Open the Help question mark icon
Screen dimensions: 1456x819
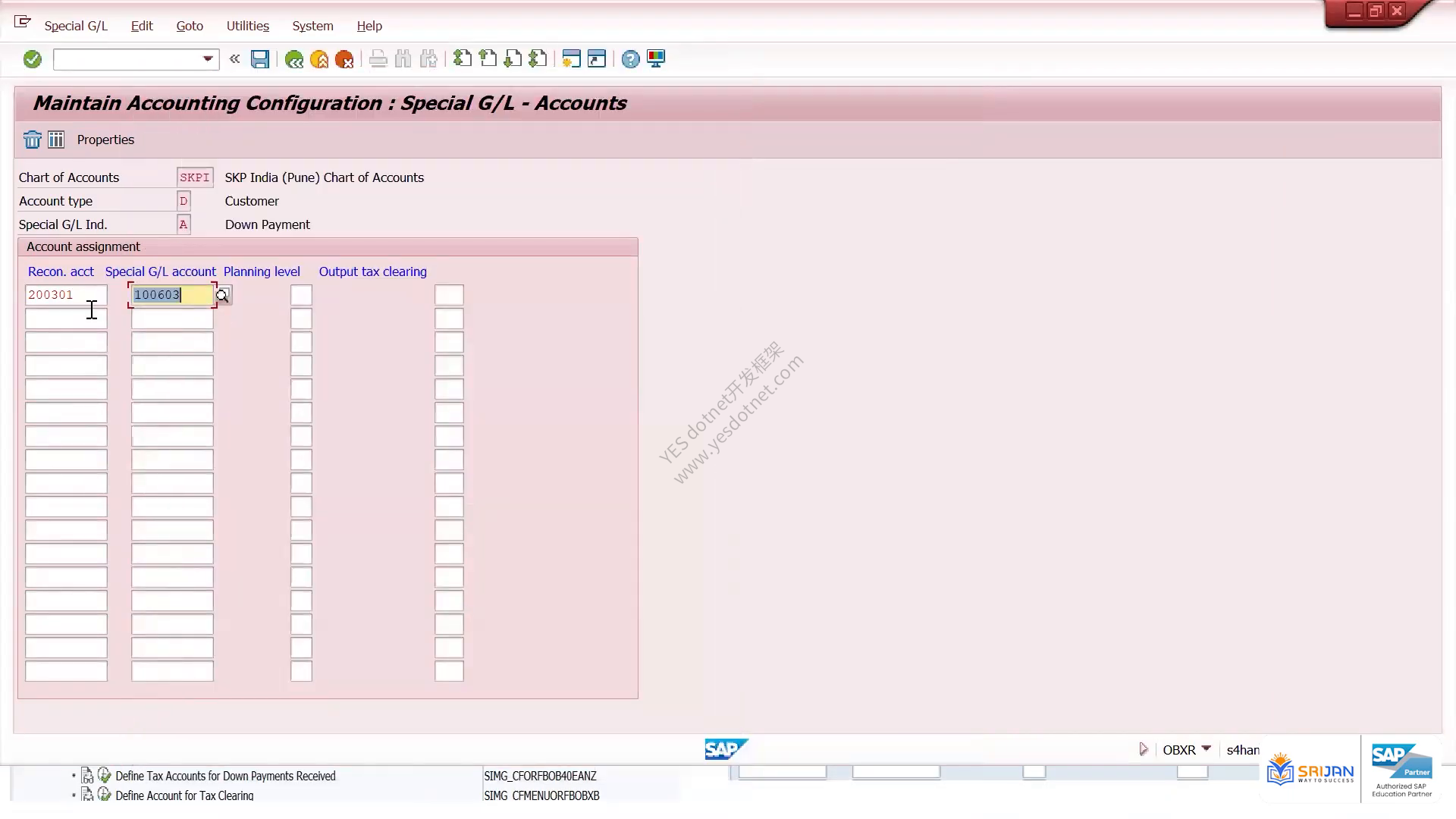[x=630, y=59]
